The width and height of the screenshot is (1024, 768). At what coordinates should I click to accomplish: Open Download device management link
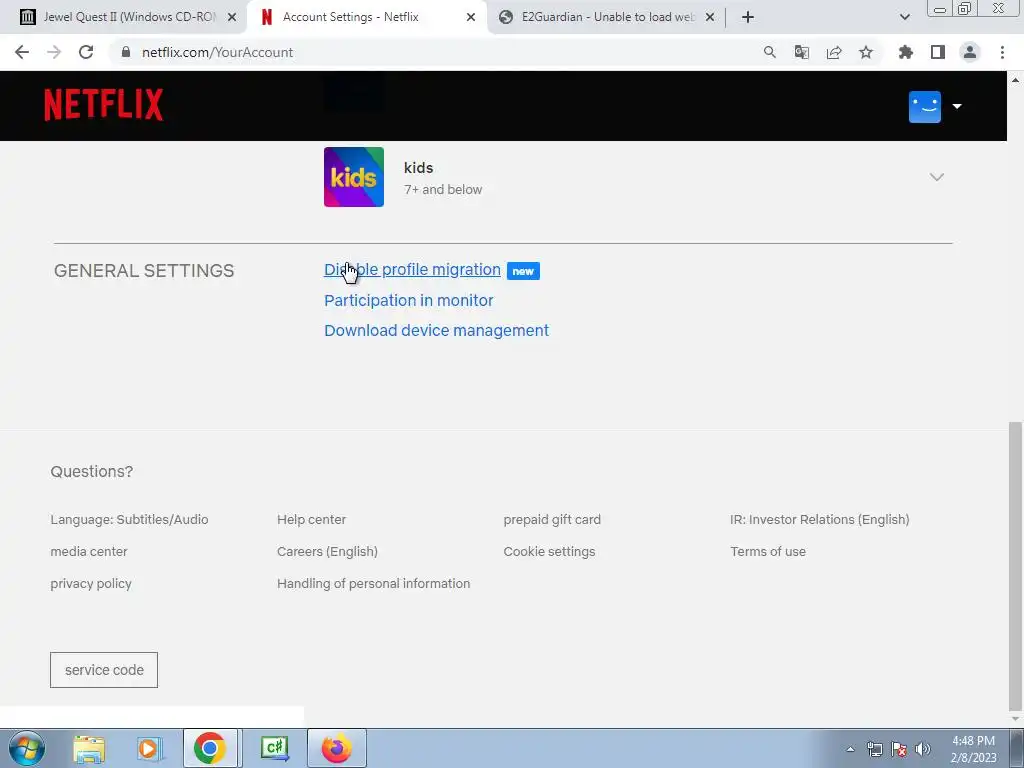click(436, 330)
